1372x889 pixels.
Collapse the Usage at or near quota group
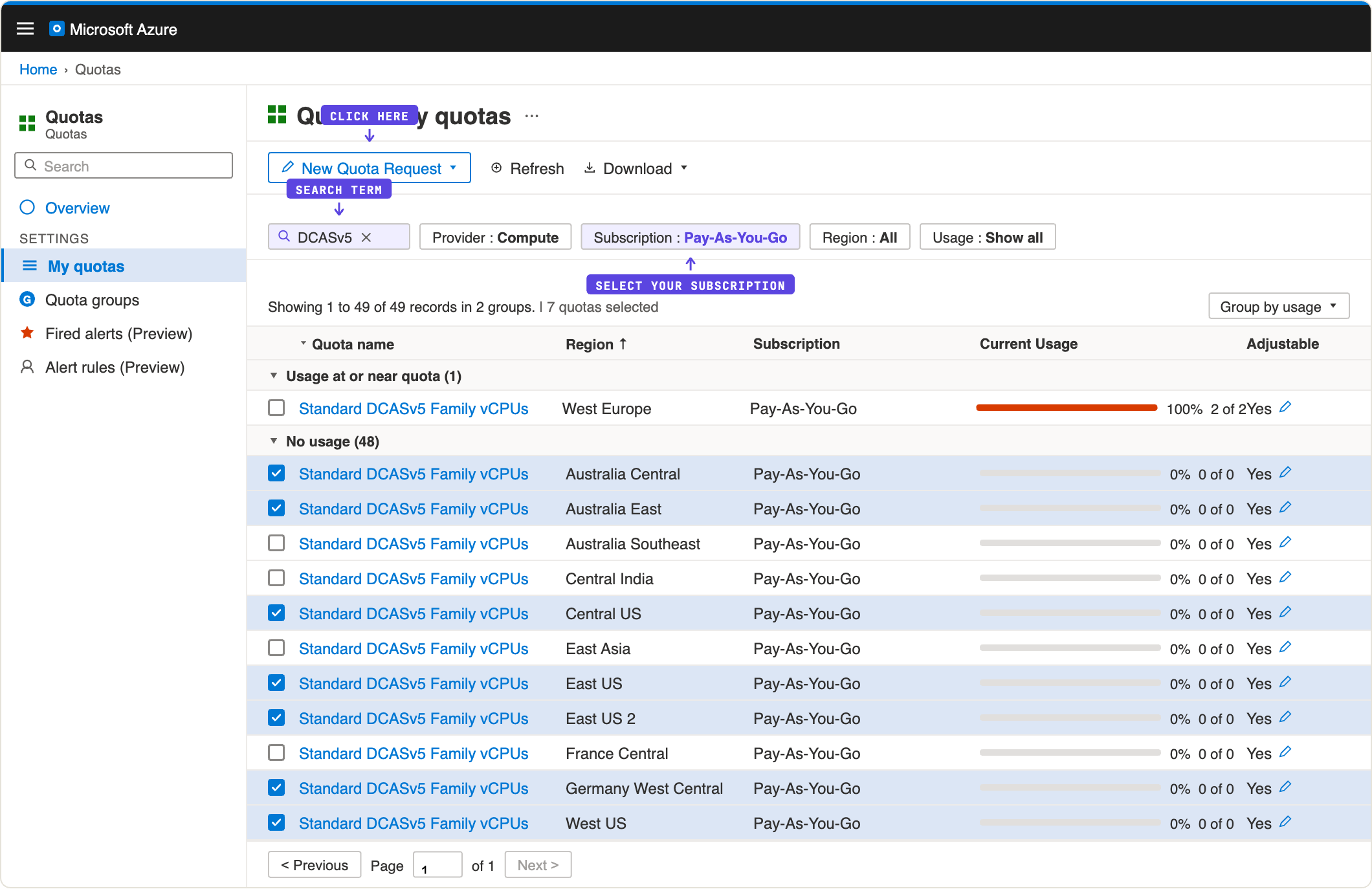pyautogui.click(x=274, y=376)
